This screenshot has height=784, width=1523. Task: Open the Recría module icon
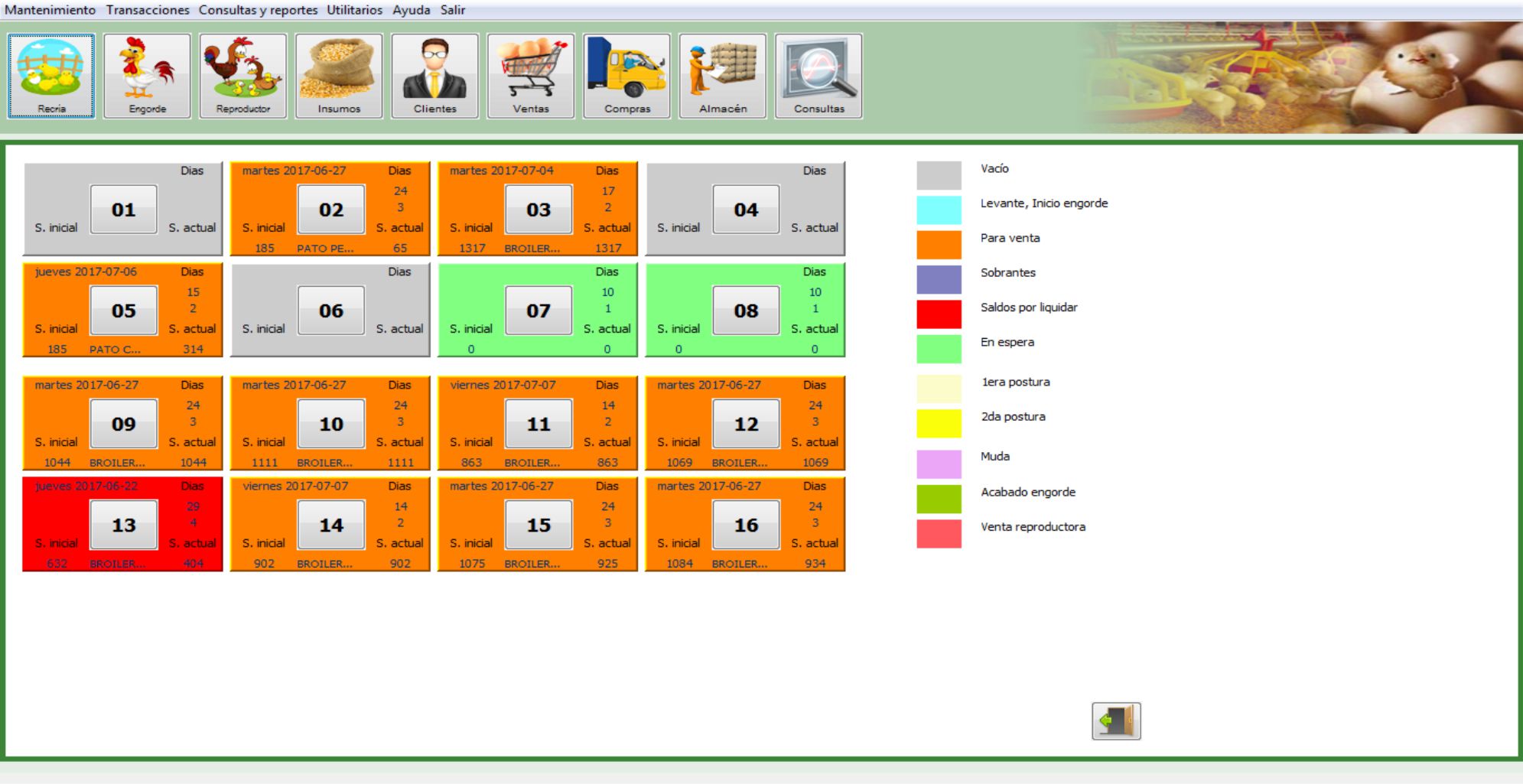pos(51,75)
